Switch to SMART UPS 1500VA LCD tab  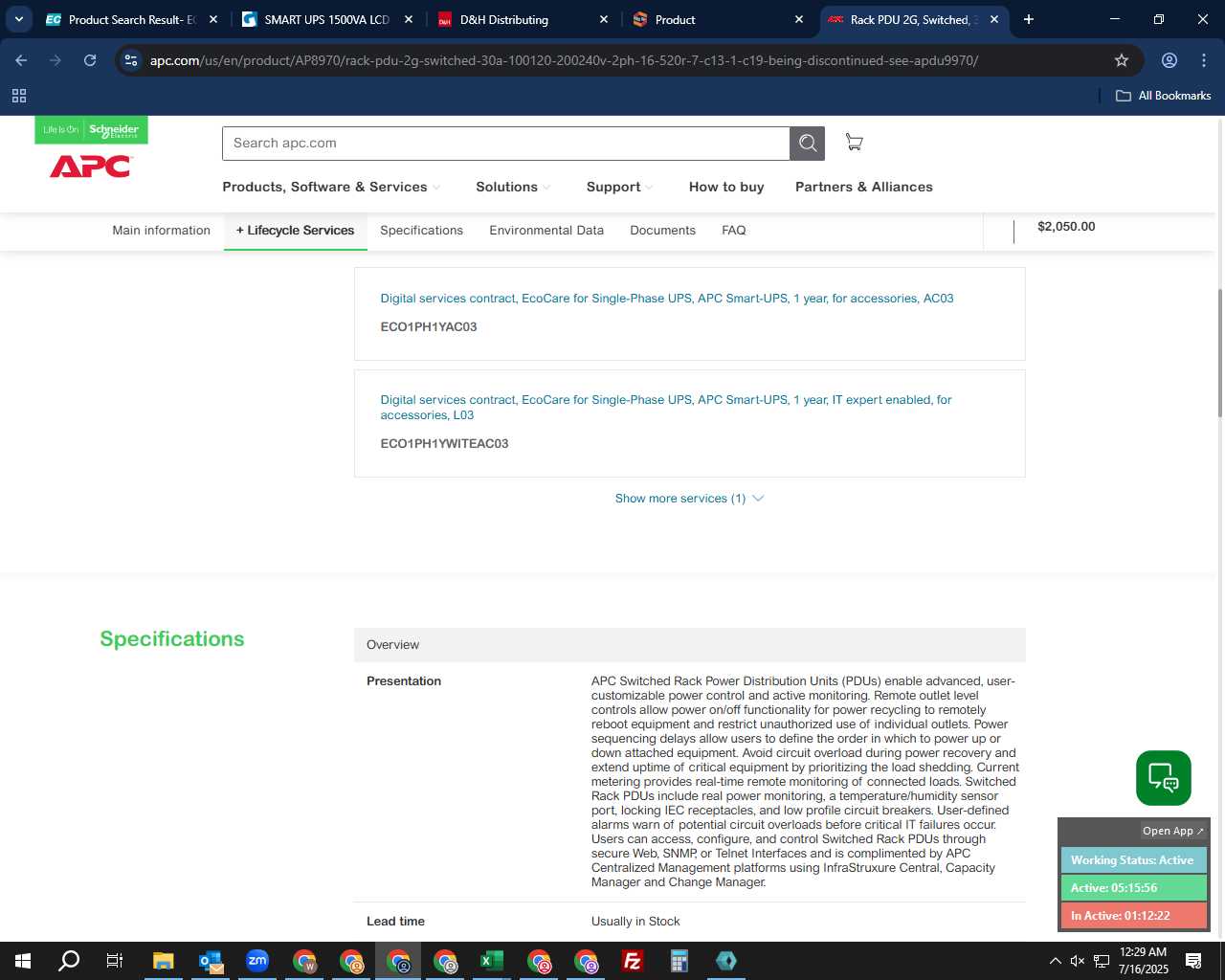[x=325, y=19]
